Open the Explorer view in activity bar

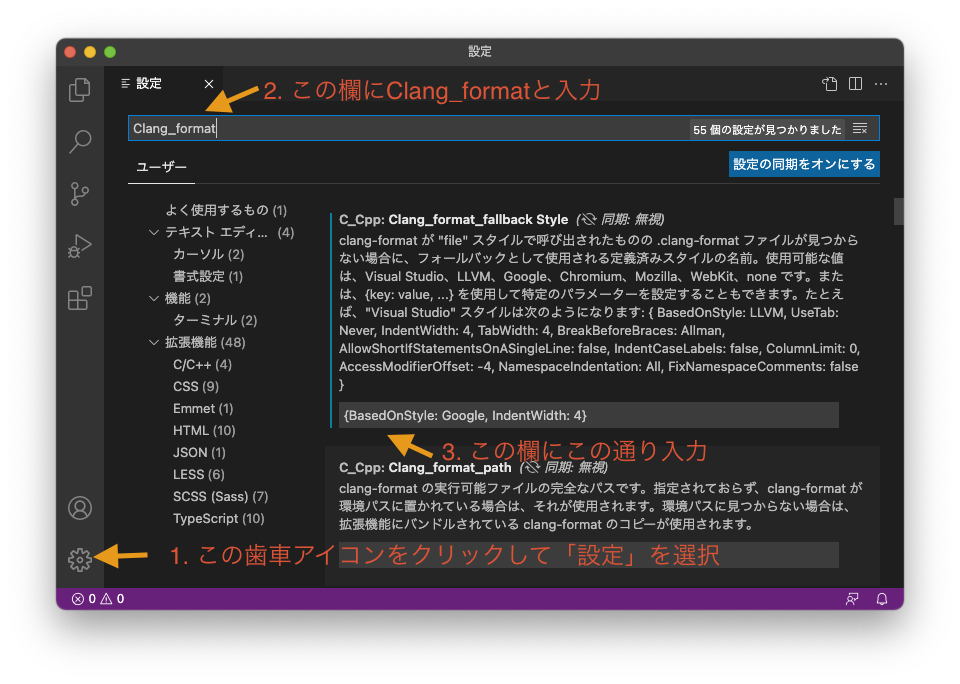point(80,90)
